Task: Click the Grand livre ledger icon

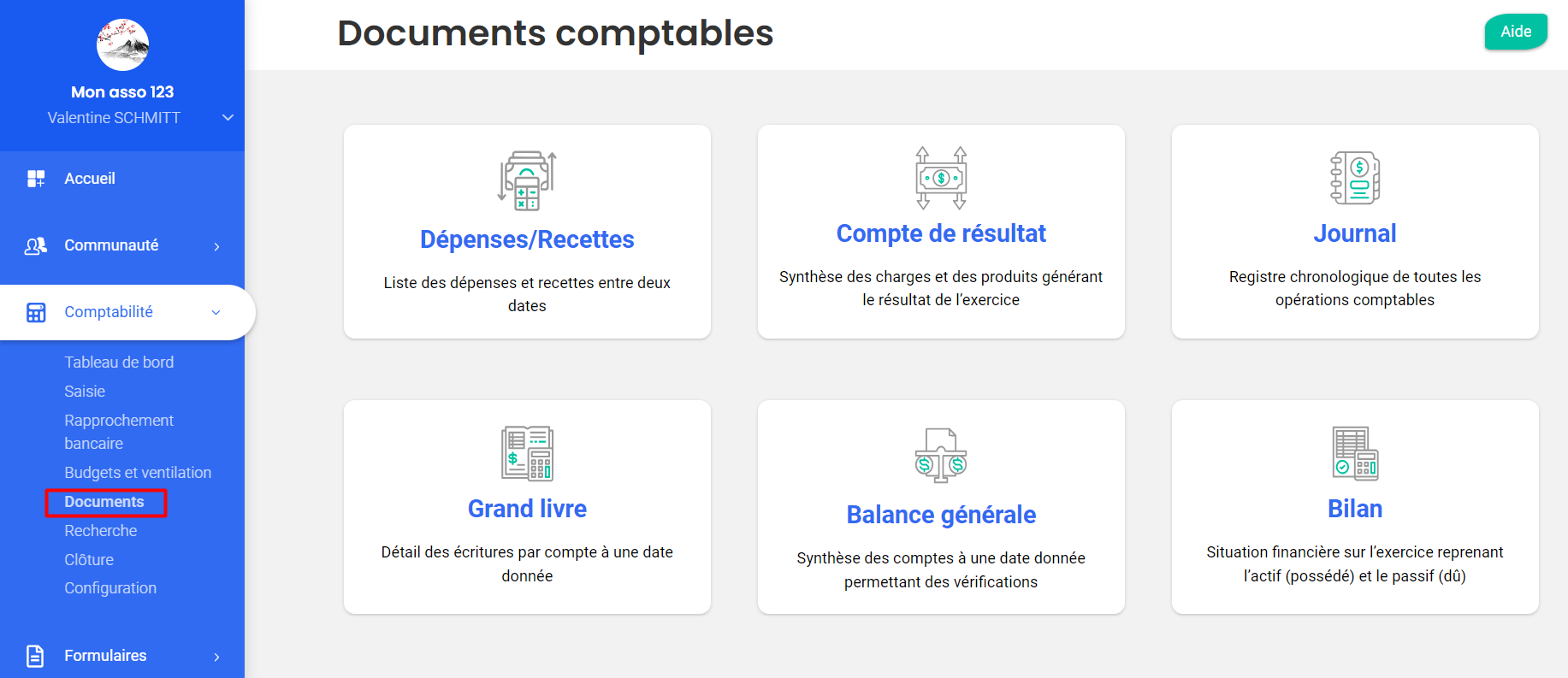Action: [527, 453]
